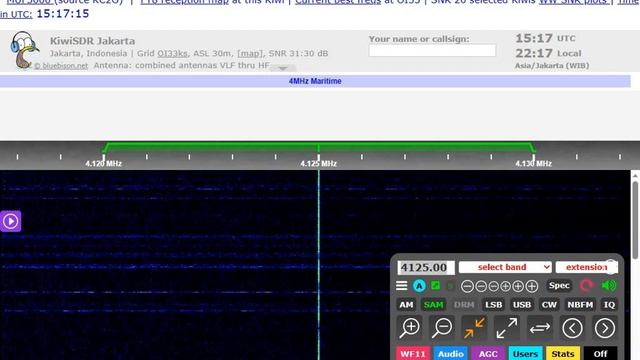Image resolution: width=640 pixels, height=360 pixels.
Task: Click the orange inward arrows zoom-to-band icon
Action: pos(474,328)
